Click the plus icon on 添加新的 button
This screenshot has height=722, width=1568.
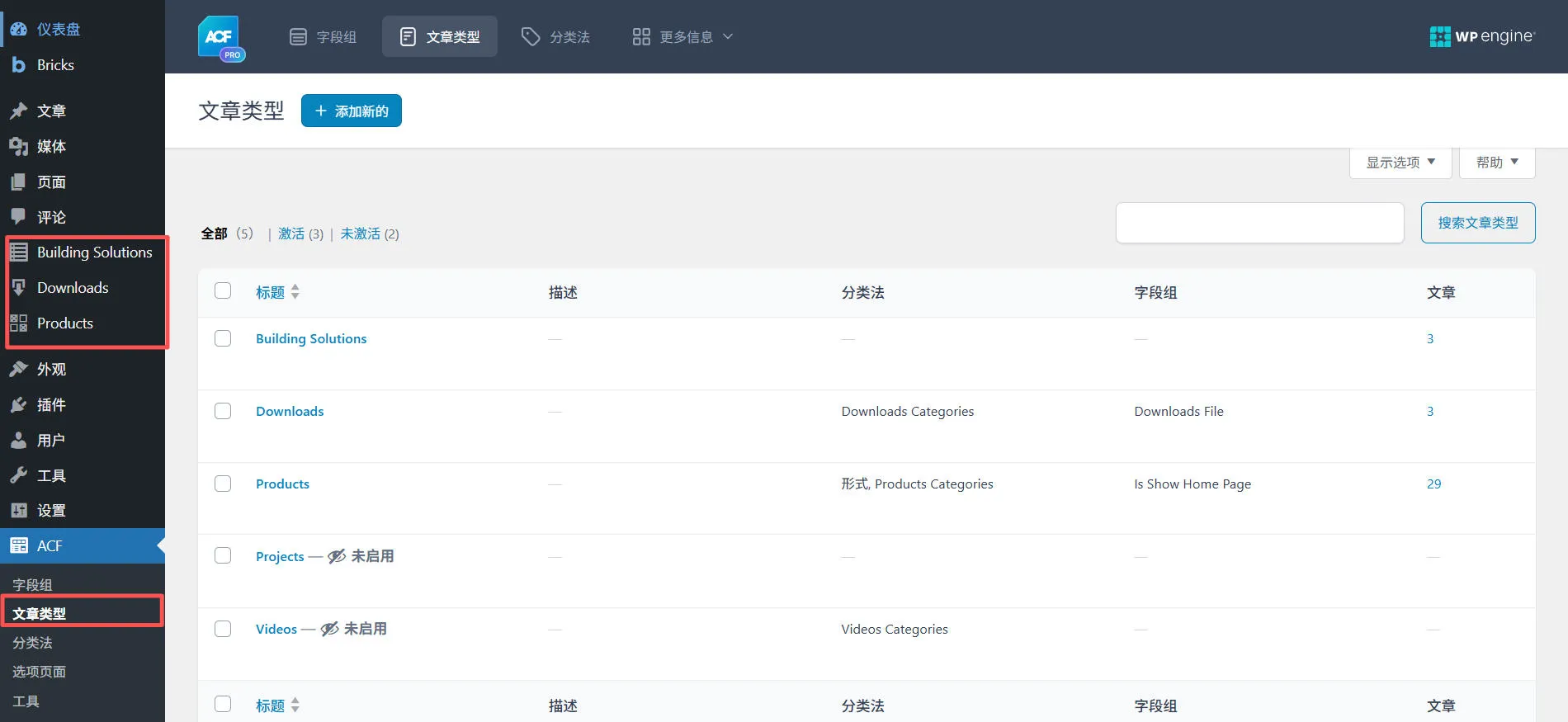321,111
